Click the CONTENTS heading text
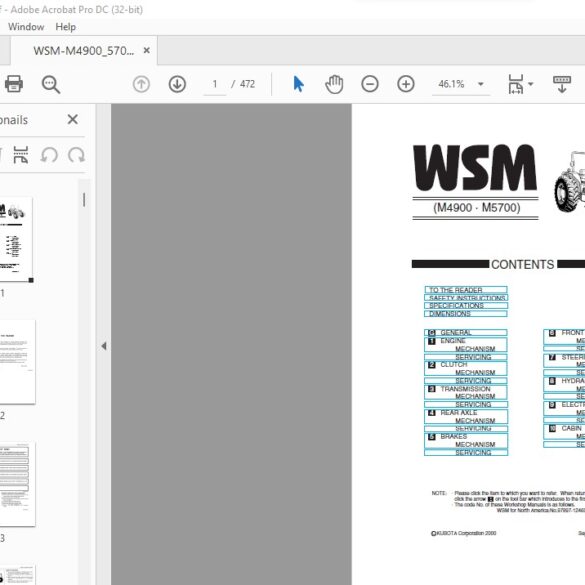 (x=522, y=265)
